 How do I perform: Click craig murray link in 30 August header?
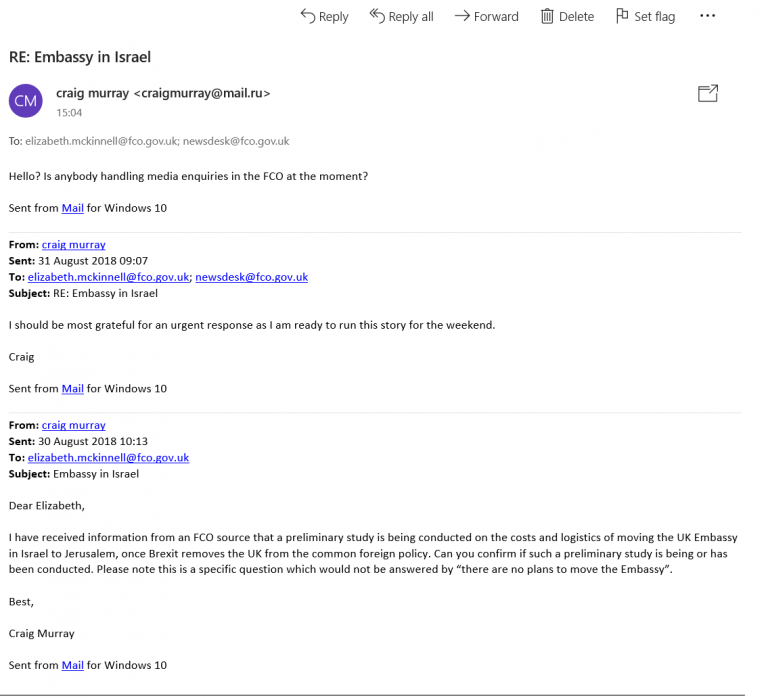[73, 425]
